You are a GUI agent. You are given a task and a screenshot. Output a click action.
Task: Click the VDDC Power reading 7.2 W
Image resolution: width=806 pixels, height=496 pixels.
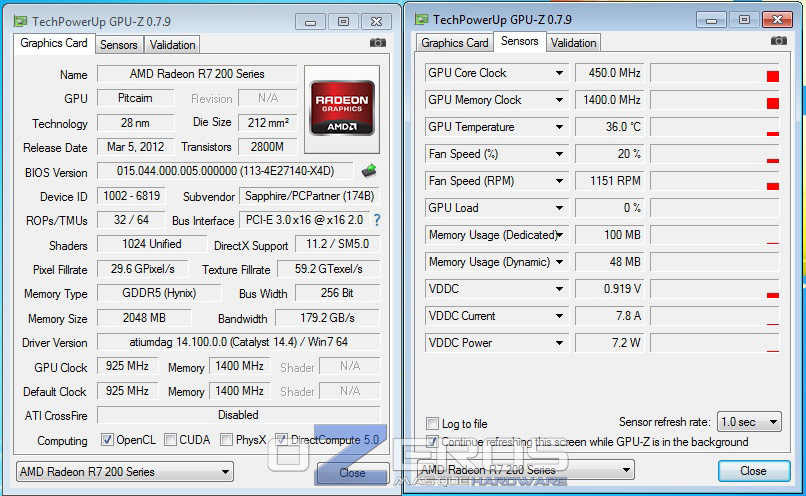click(x=610, y=343)
